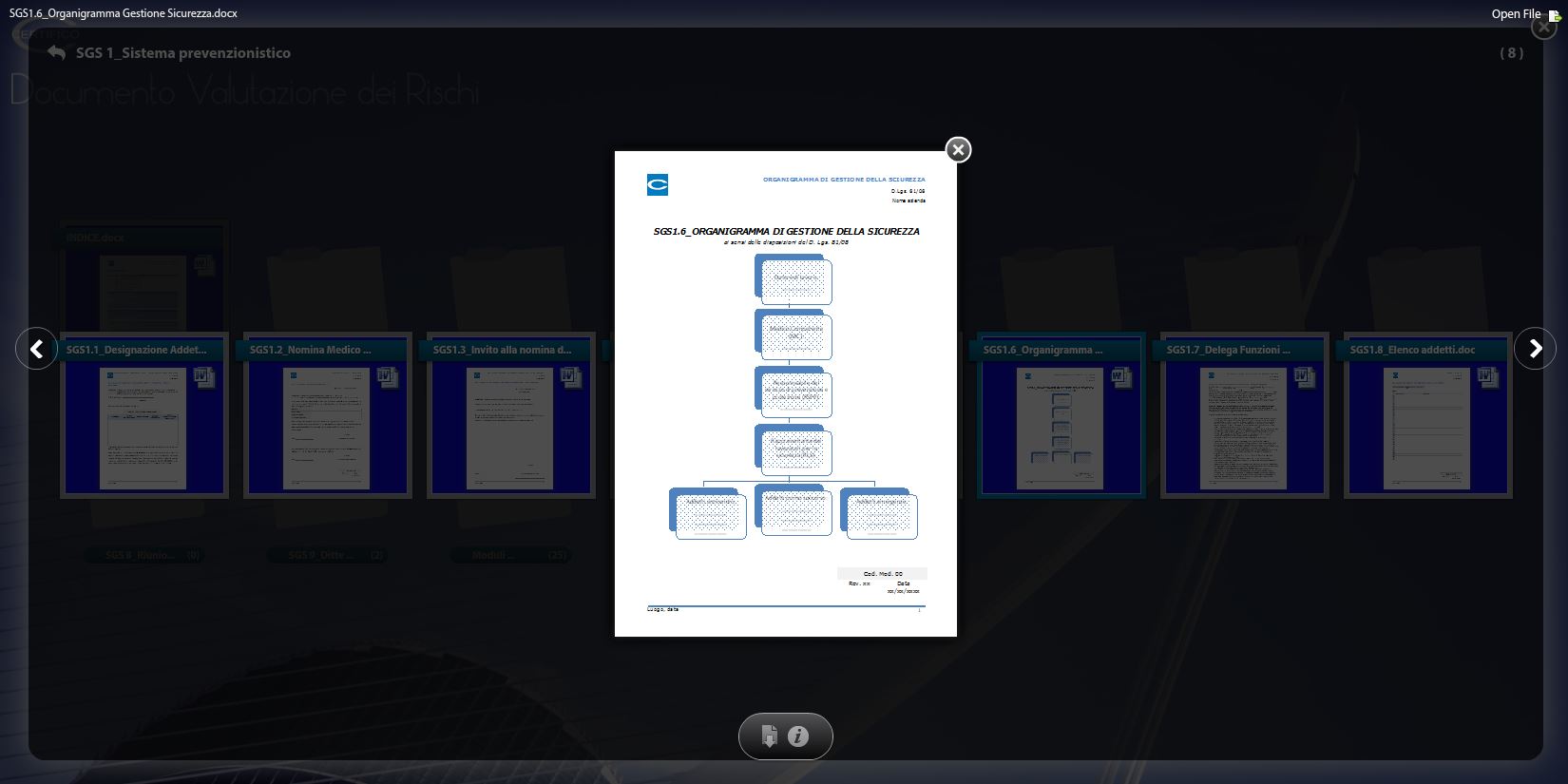Click the back arrow beside SGS 1_Sistema prevenzionistico
This screenshot has width=1568, height=784.
coord(56,53)
